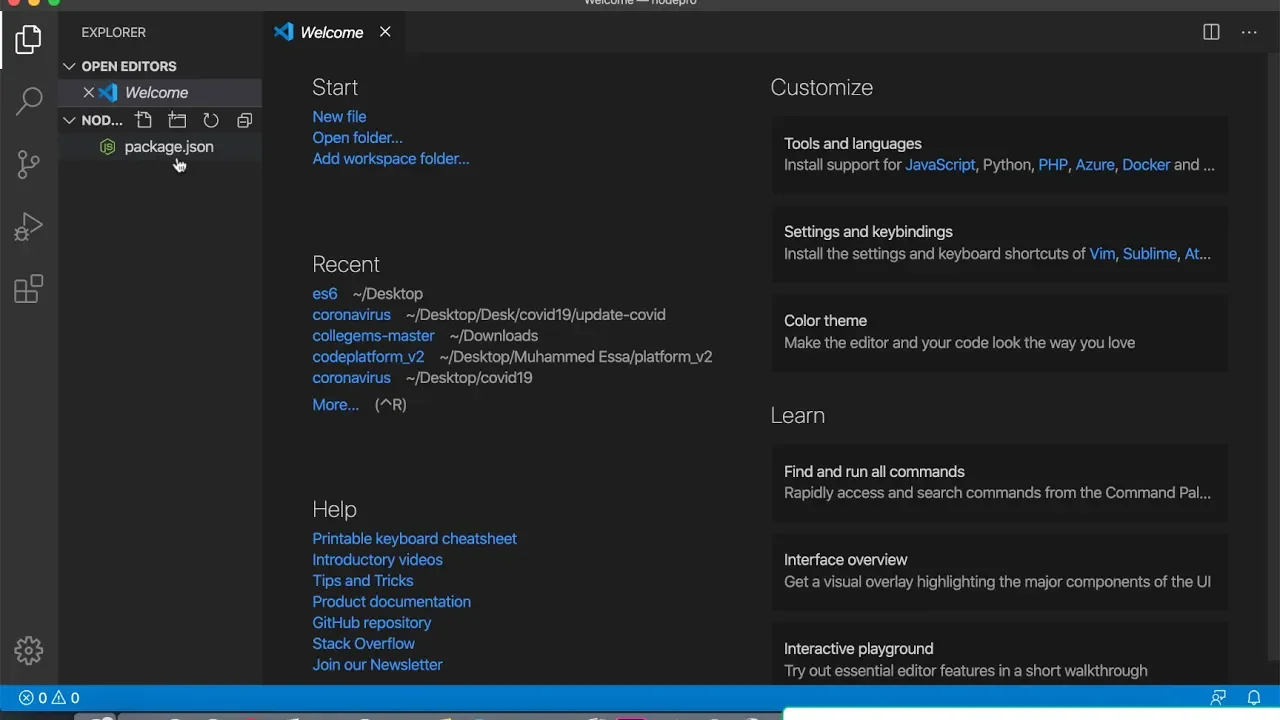Click the New File icon in explorer
1280x720 pixels.
[144, 120]
